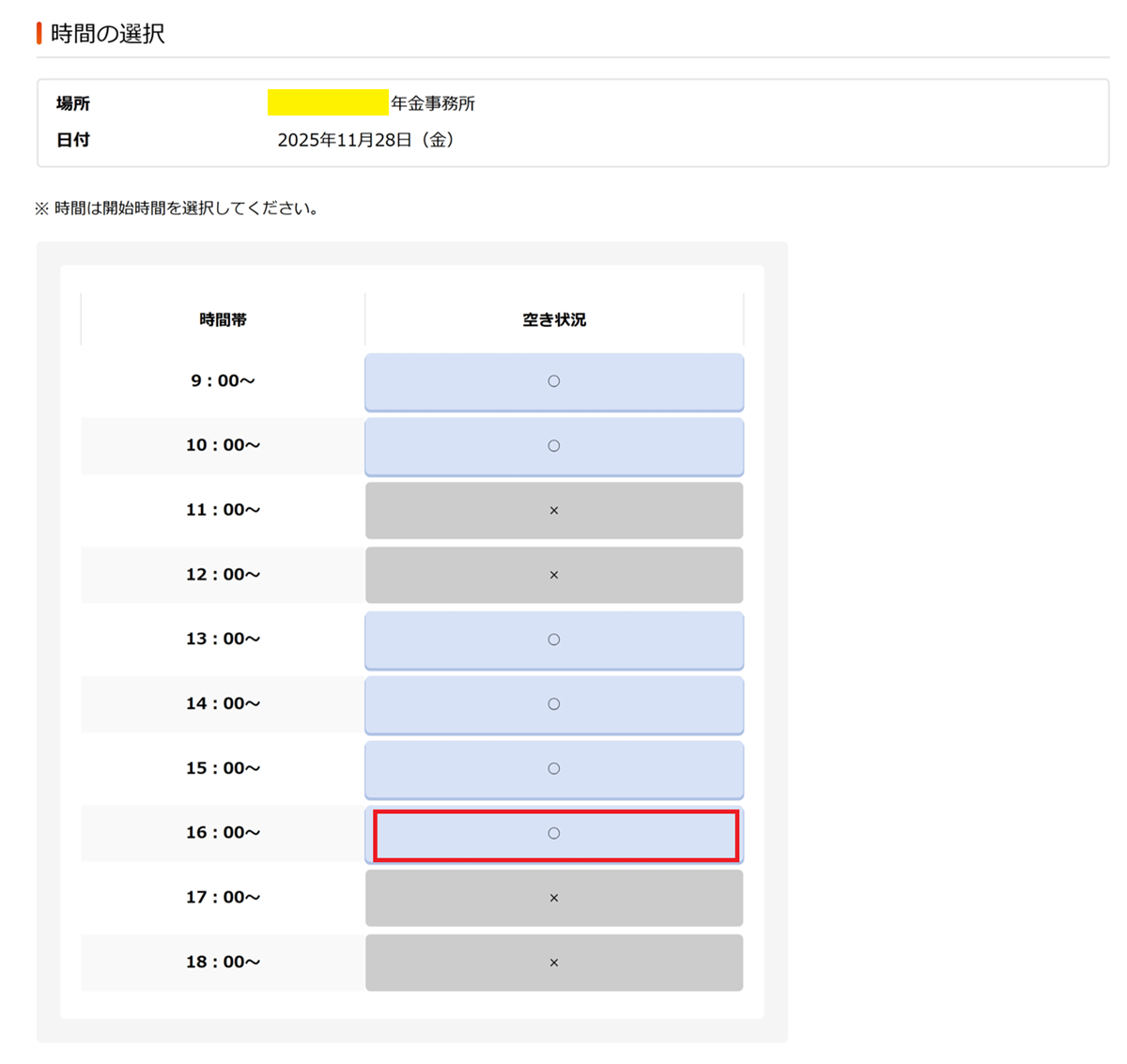1127x1064 pixels.
Task: Click the 日付 field label
Action: (x=73, y=140)
